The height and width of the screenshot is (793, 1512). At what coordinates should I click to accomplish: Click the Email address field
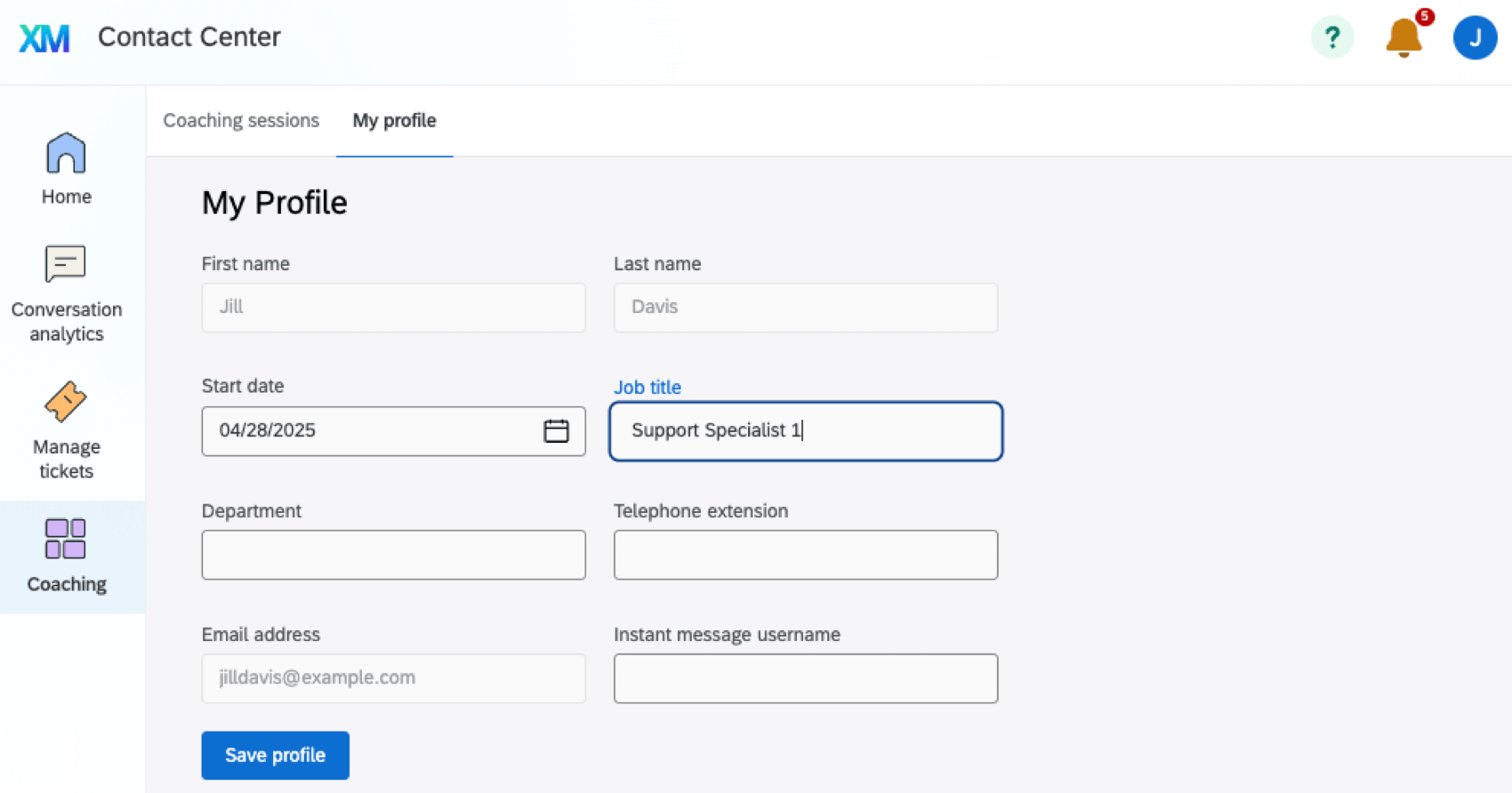[x=393, y=678]
